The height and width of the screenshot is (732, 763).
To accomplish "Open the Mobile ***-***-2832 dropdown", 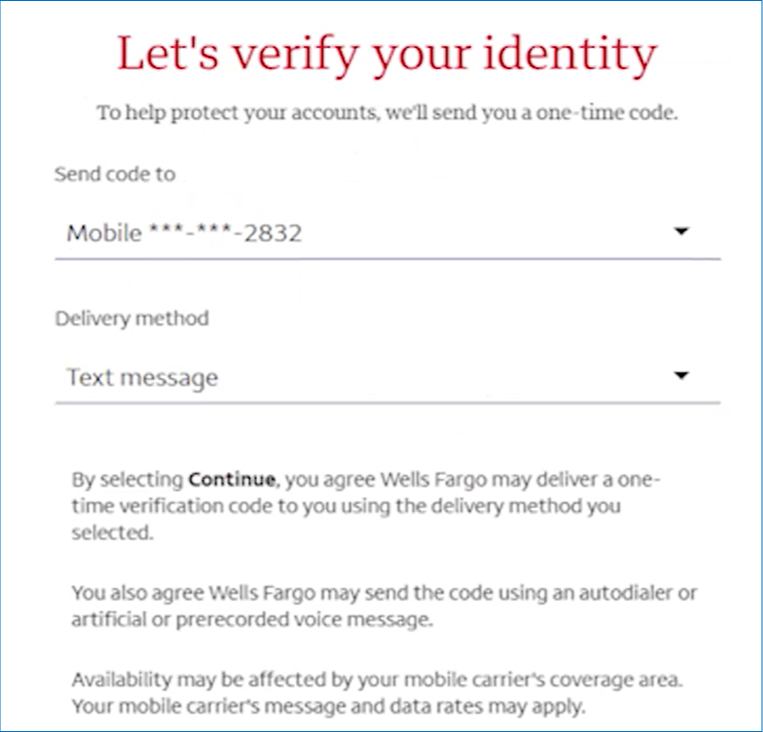I will (x=387, y=234).
